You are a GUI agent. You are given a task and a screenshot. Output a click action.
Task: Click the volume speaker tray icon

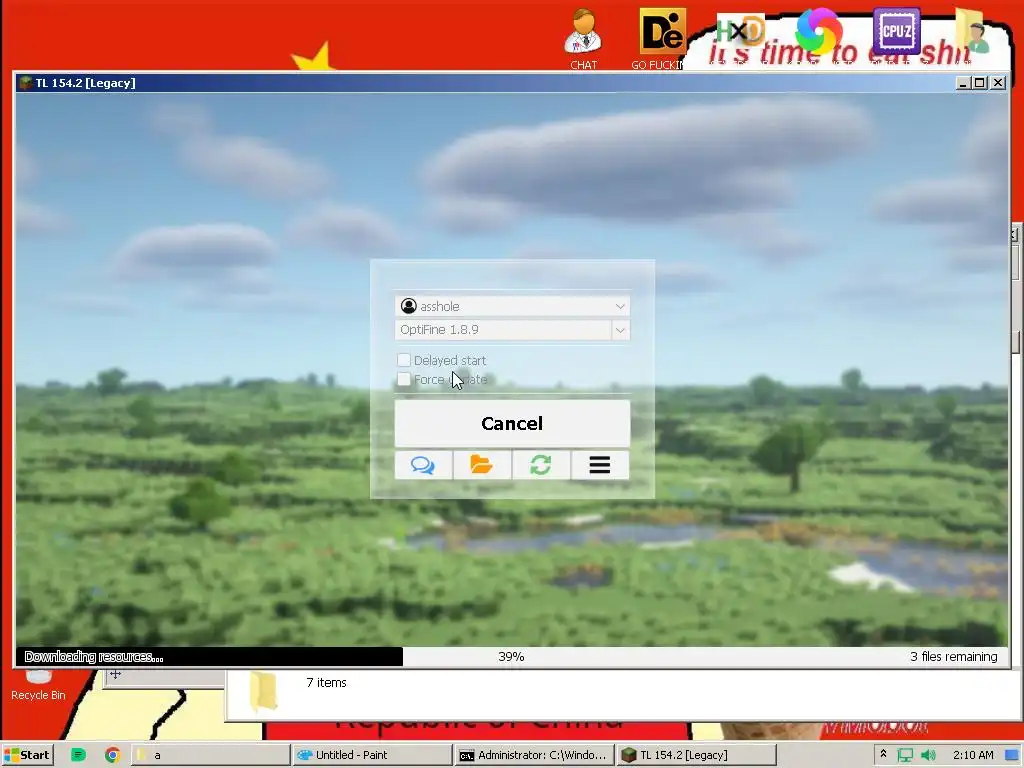tap(928, 755)
